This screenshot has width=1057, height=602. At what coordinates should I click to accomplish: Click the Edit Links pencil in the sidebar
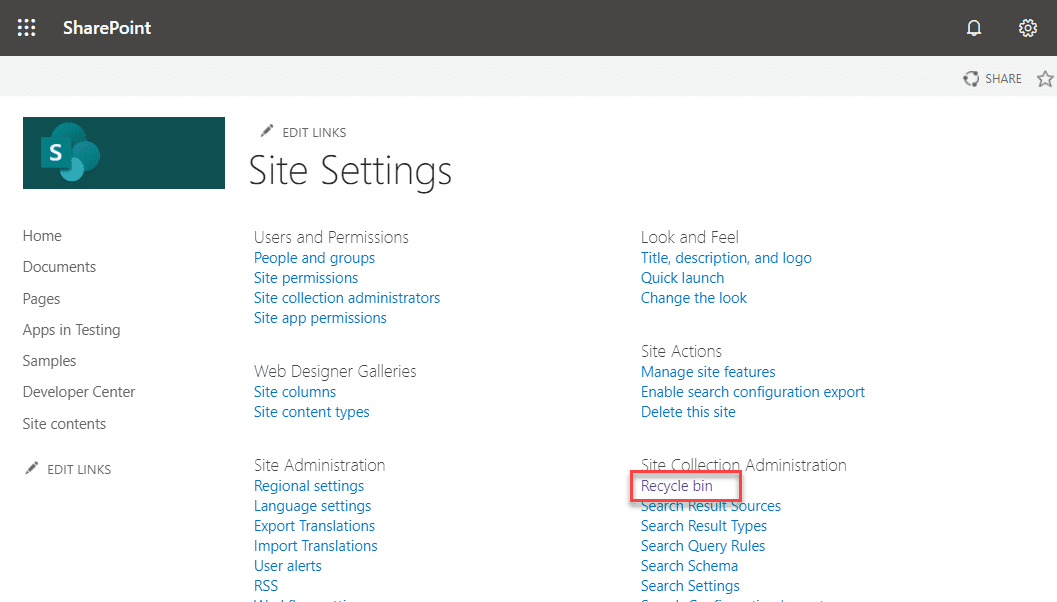coord(67,468)
